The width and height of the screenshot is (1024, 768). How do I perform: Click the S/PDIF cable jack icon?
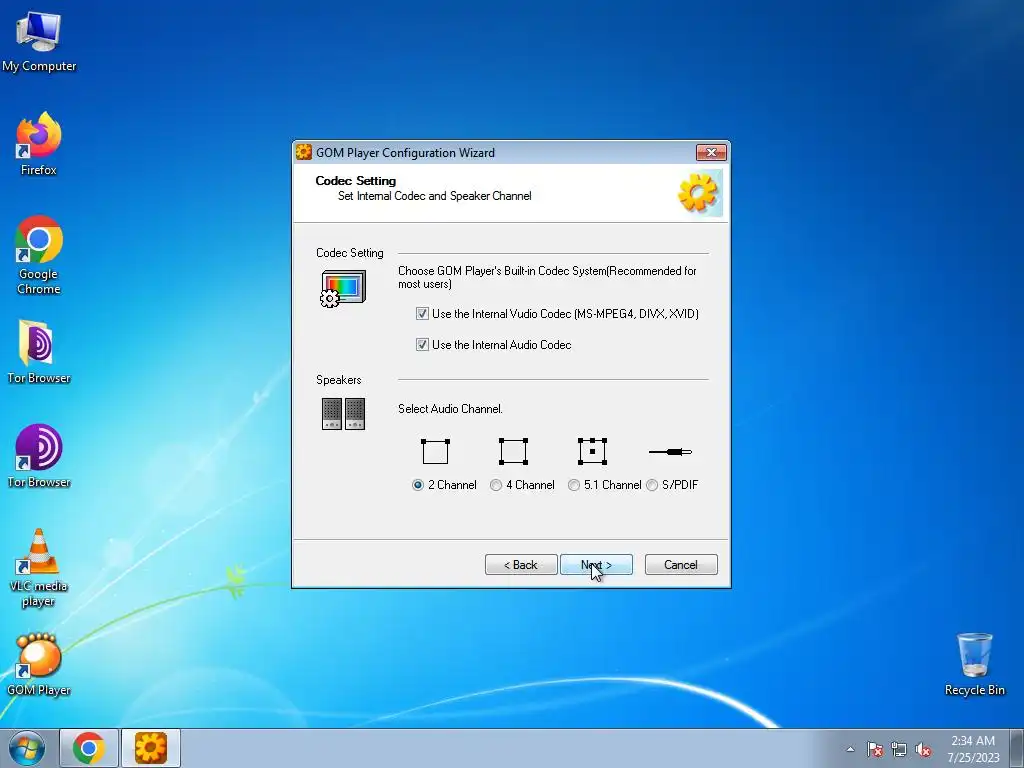670,451
